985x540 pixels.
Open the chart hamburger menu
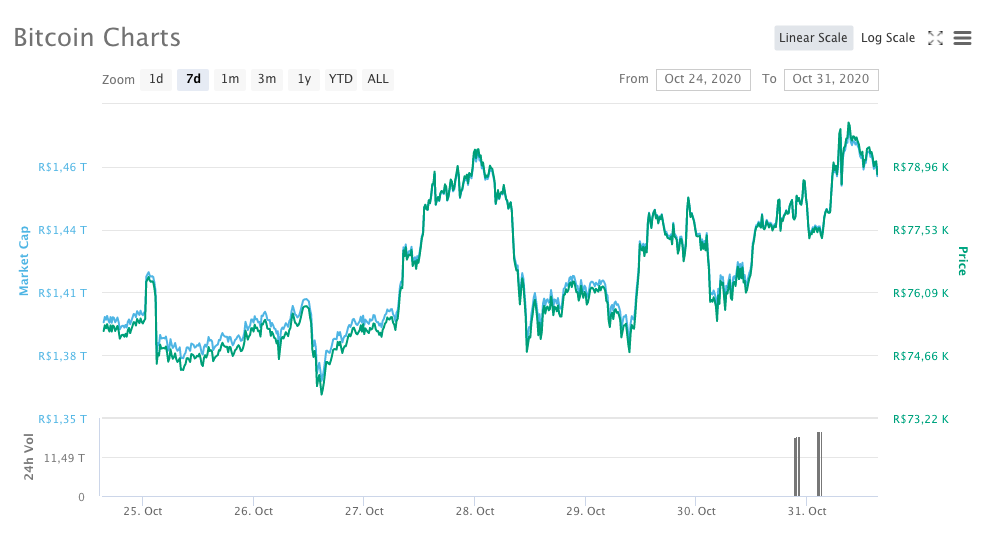pyautogui.click(x=962, y=38)
